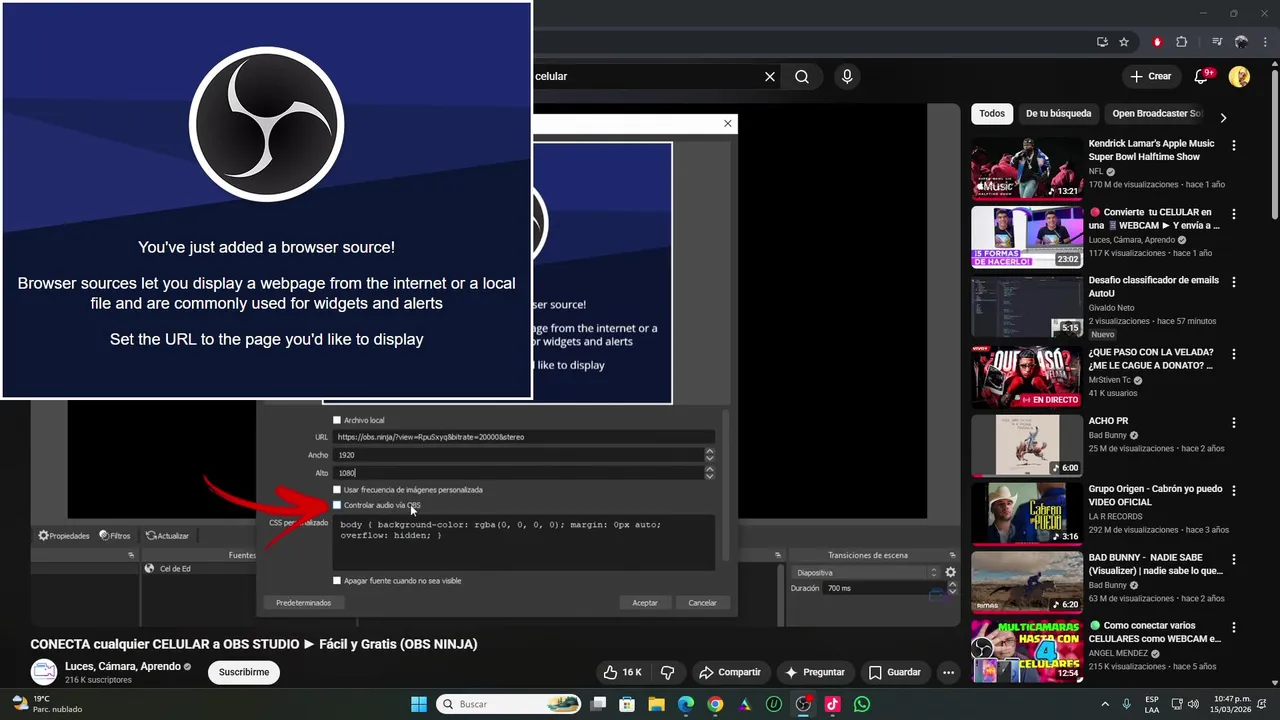Toggle Apagar fuente cuando no sea visible
This screenshot has width=1280, height=720.
[337, 580]
